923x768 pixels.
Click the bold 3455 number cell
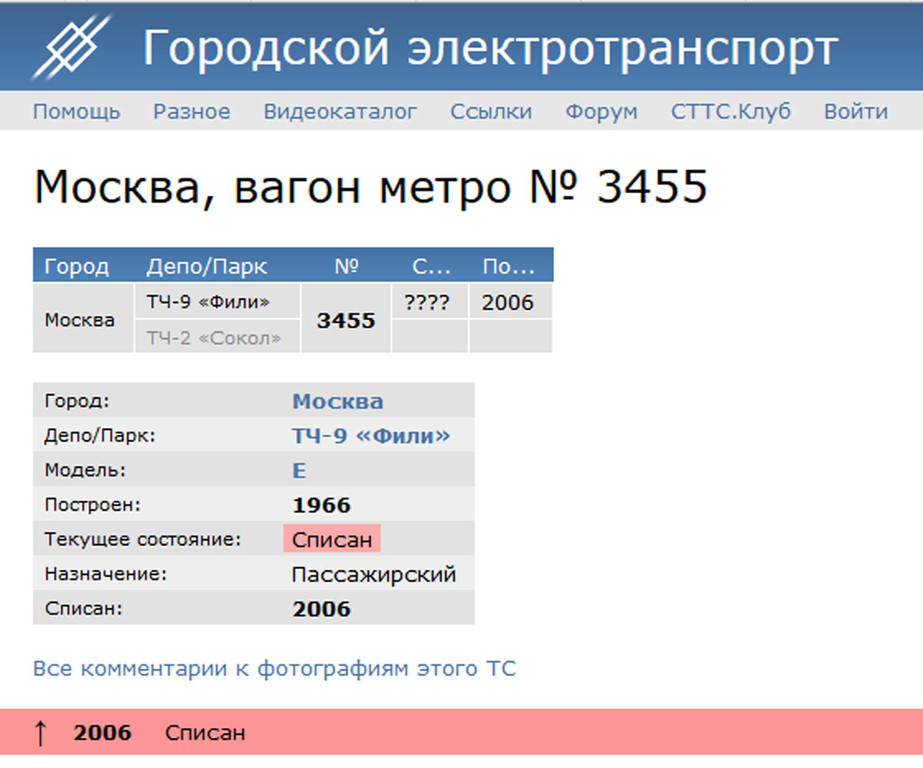tap(346, 318)
